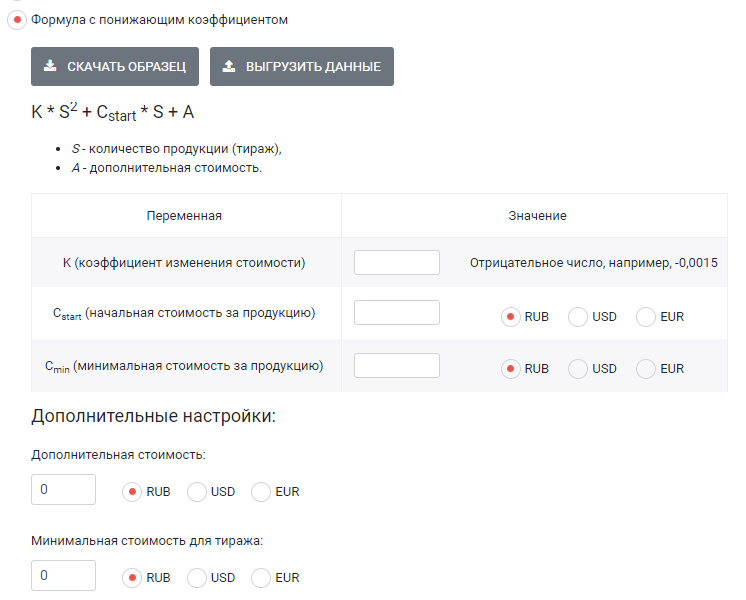This screenshot has width=746, height=600.
Task: Click the hint text 'Отрицательное число, например, -0,0015'
Action: pos(594,263)
